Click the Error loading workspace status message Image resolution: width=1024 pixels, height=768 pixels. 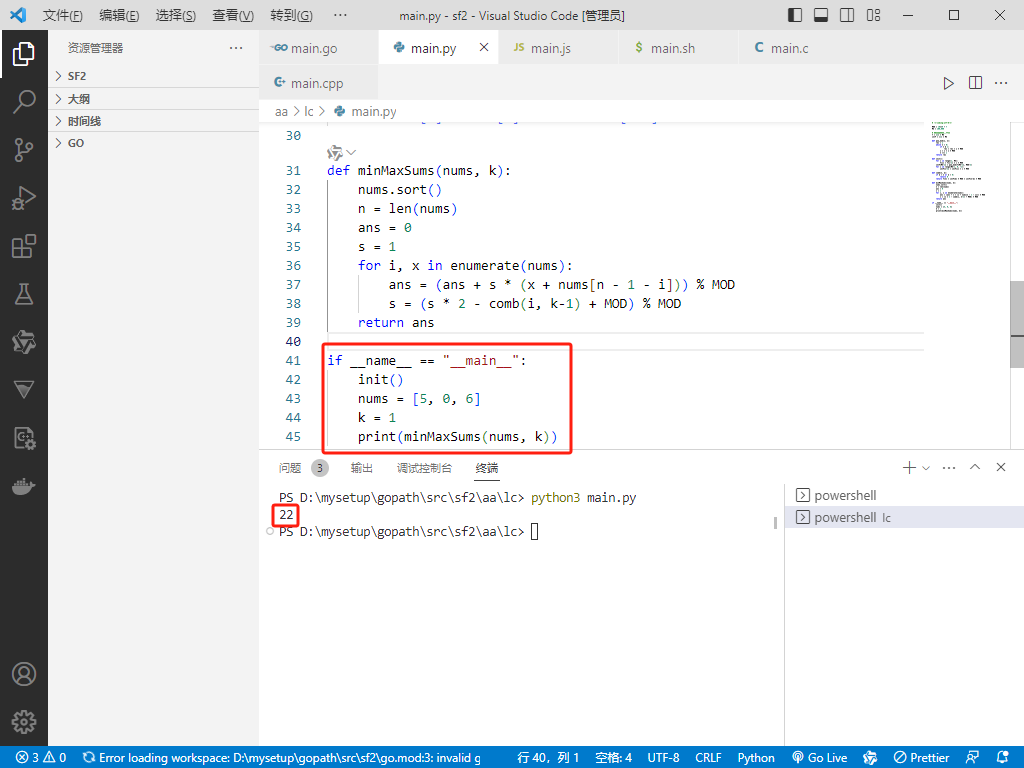click(282, 758)
